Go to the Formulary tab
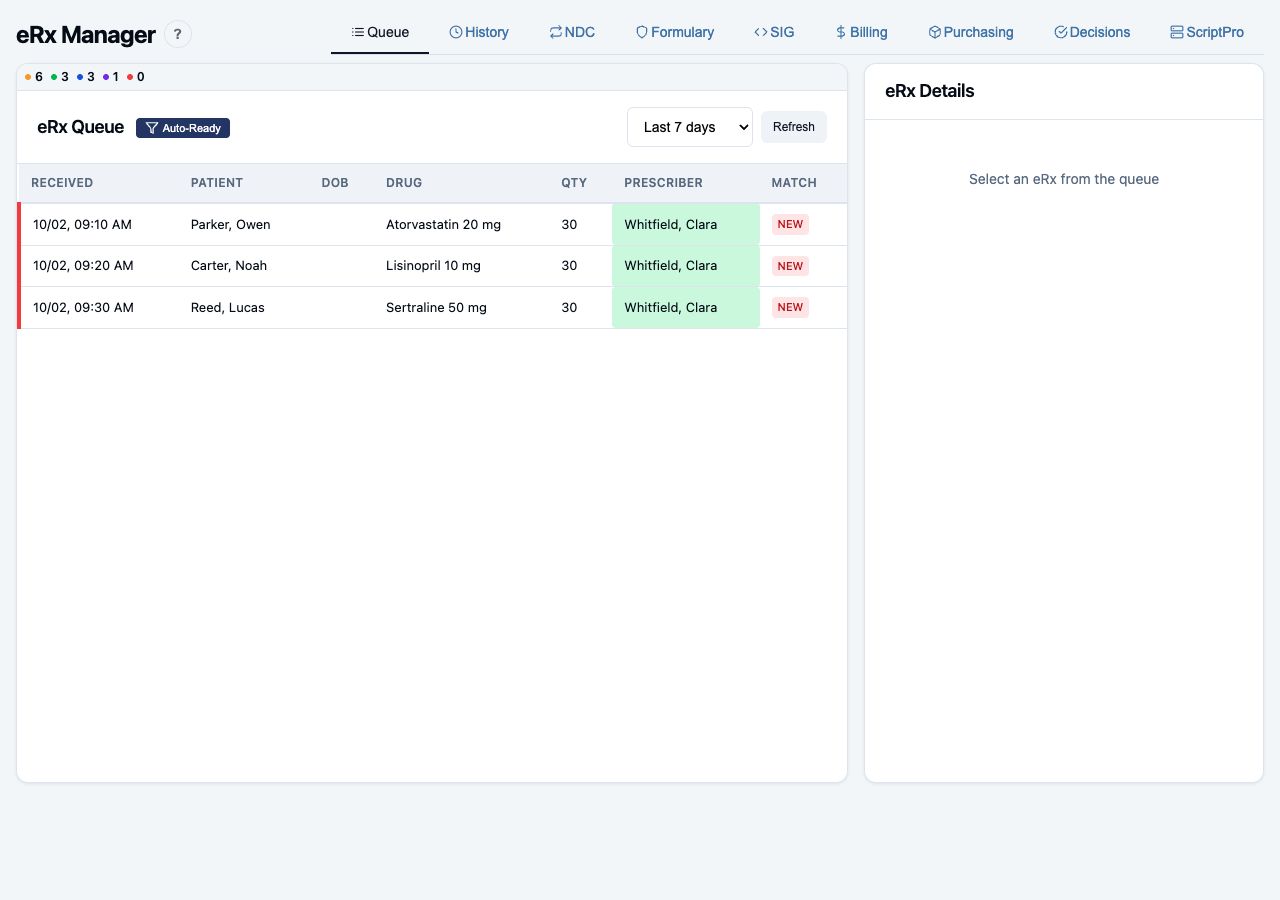This screenshot has height=900, width=1280. click(x=675, y=32)
